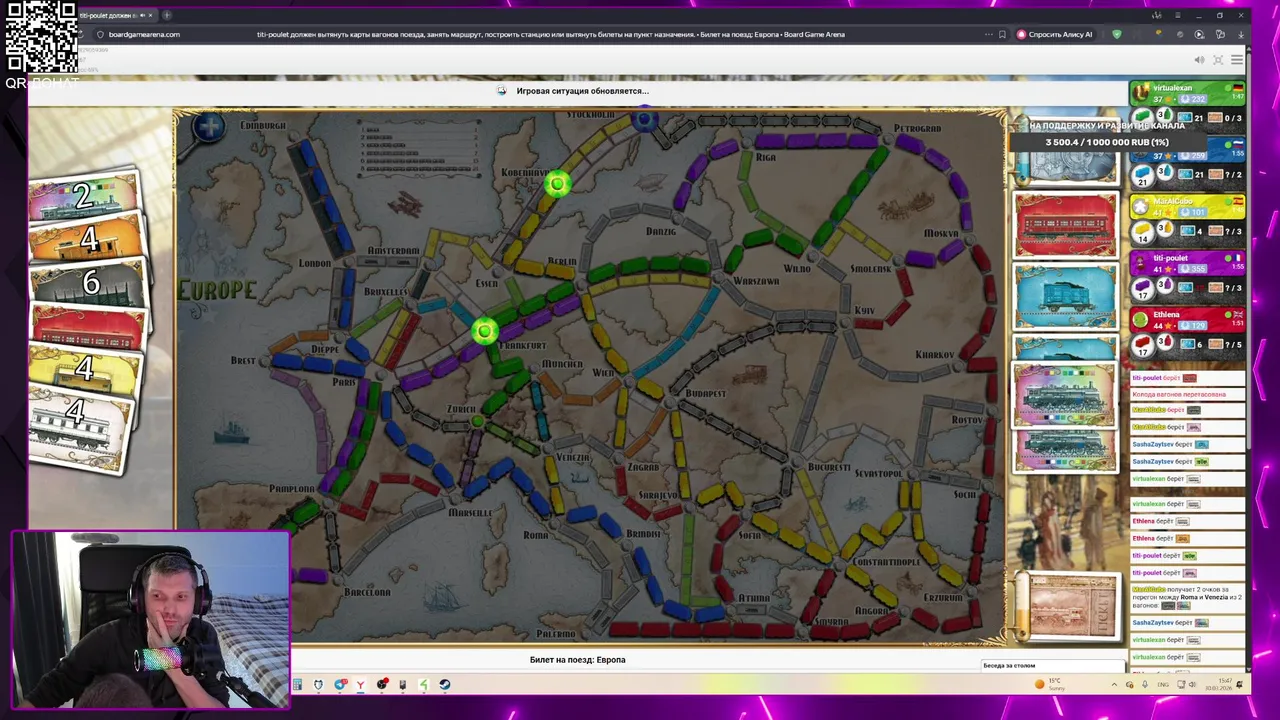Click the 'Беседа за столом' chat field
This screenshot has width=1280, height=720.
(1053, 665)
